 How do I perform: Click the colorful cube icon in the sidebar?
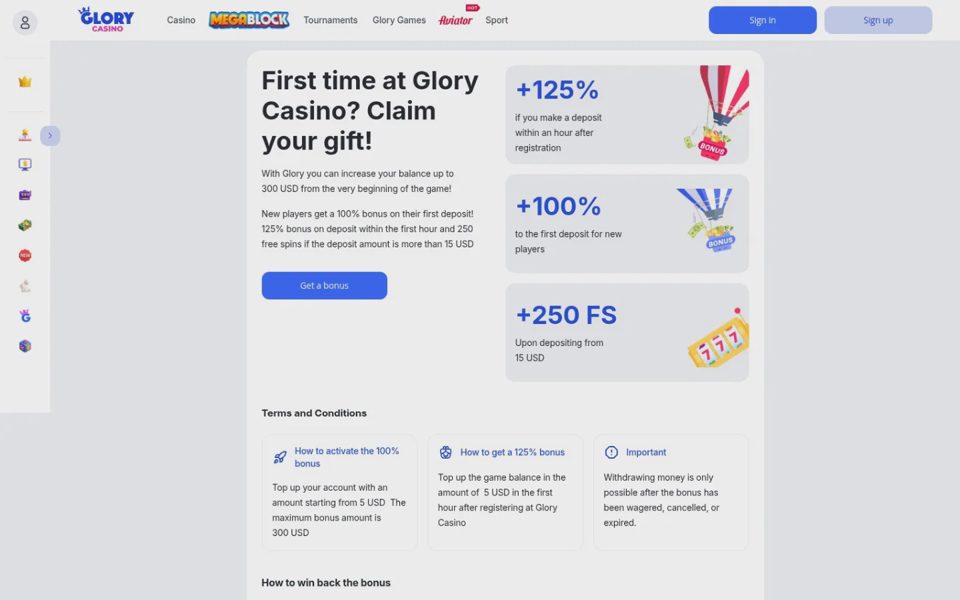[x=25, y=346]
